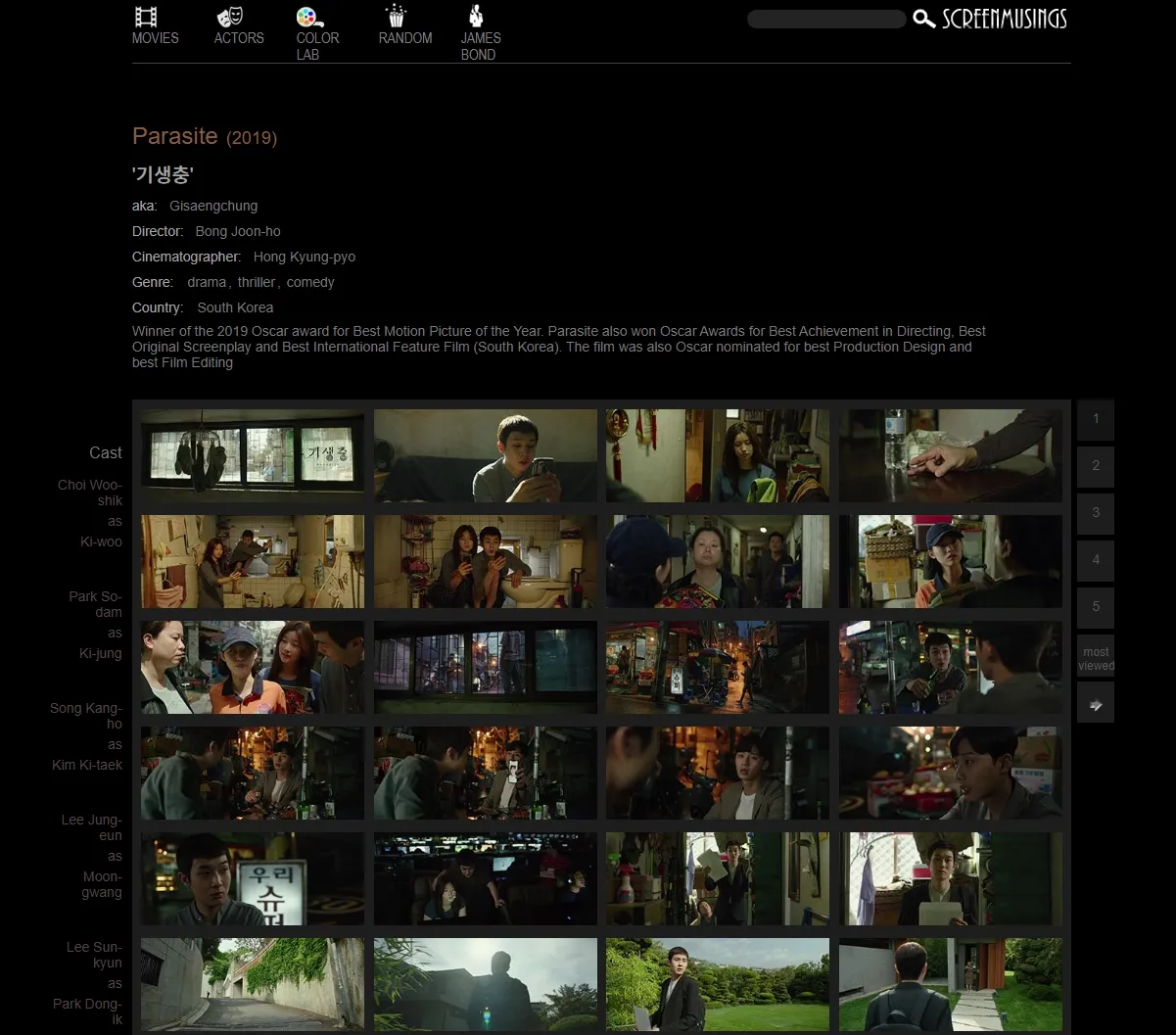The image size is (1176, 1035).
Task: Click the Random popcorn icon
Action: pos(396,17)
